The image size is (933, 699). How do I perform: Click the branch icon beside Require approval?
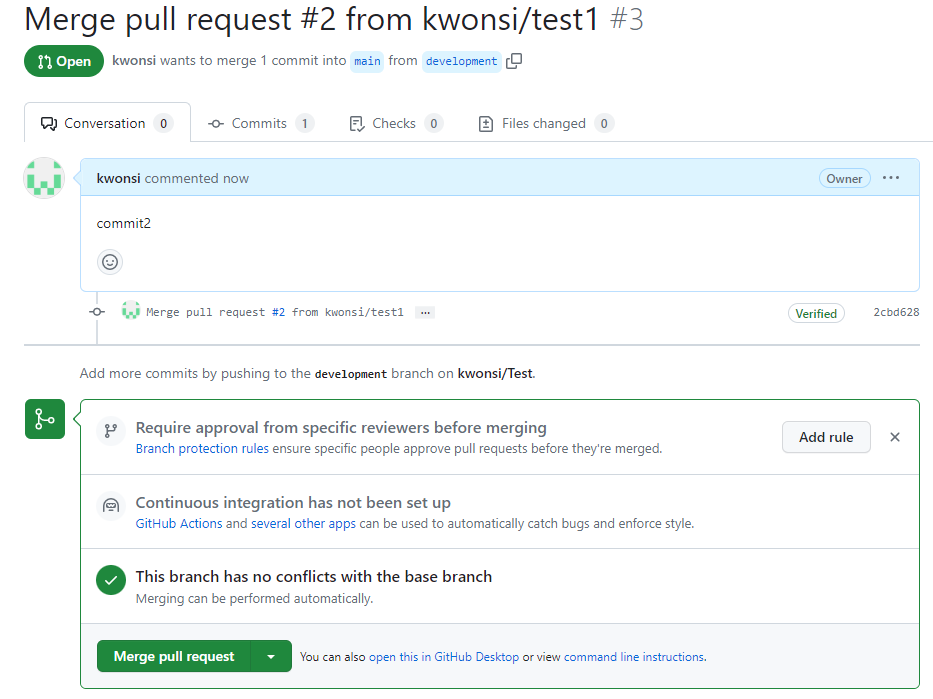click(x=111, y=430)
